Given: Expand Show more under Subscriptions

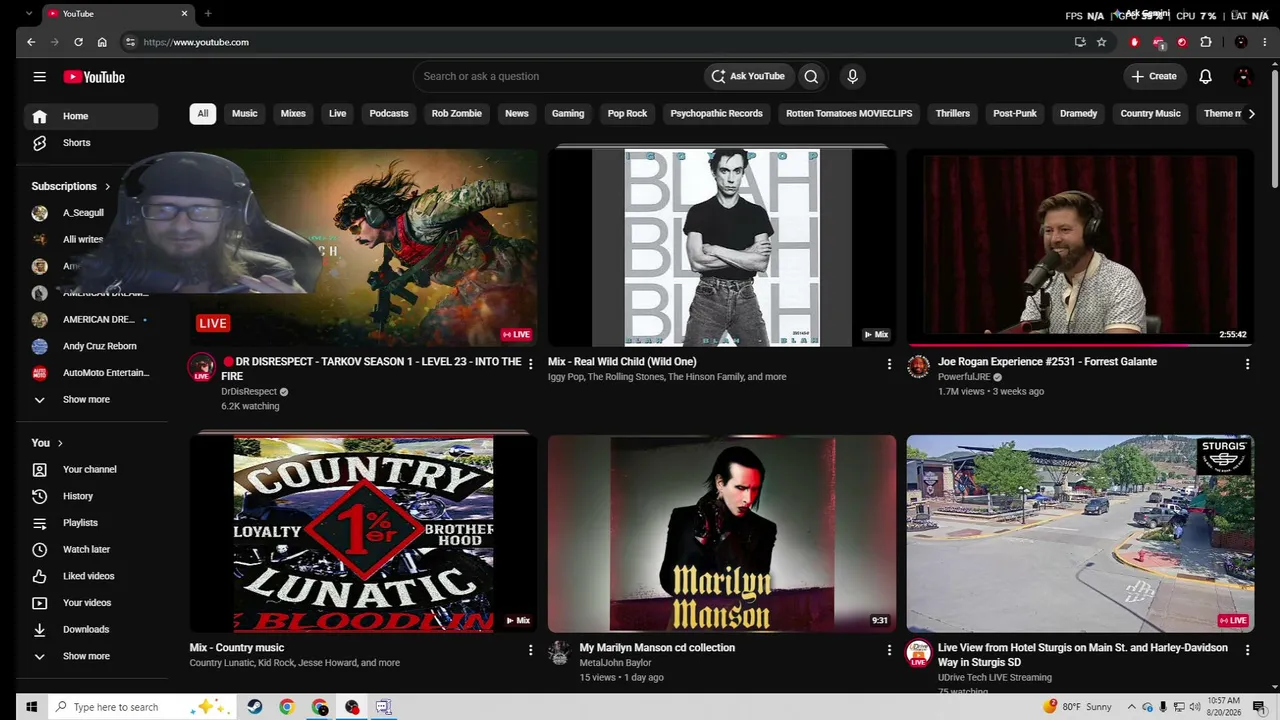Looking at the screenshot, I should pos(90,400).
